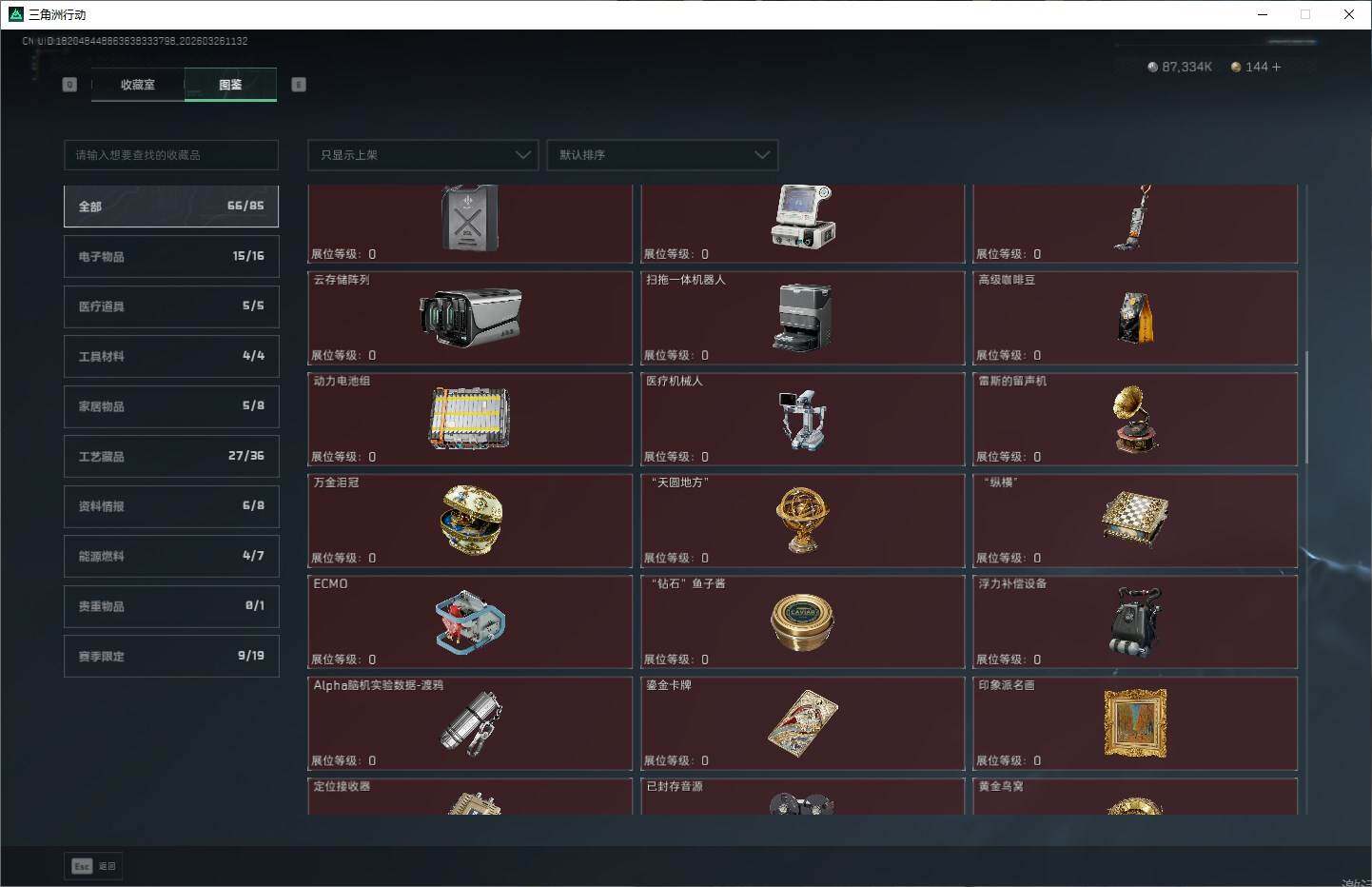This screenshot has height=887, width=1372.
Task: Open the 印象派名画 painting icon
Action: click(x=1135, y=723)
